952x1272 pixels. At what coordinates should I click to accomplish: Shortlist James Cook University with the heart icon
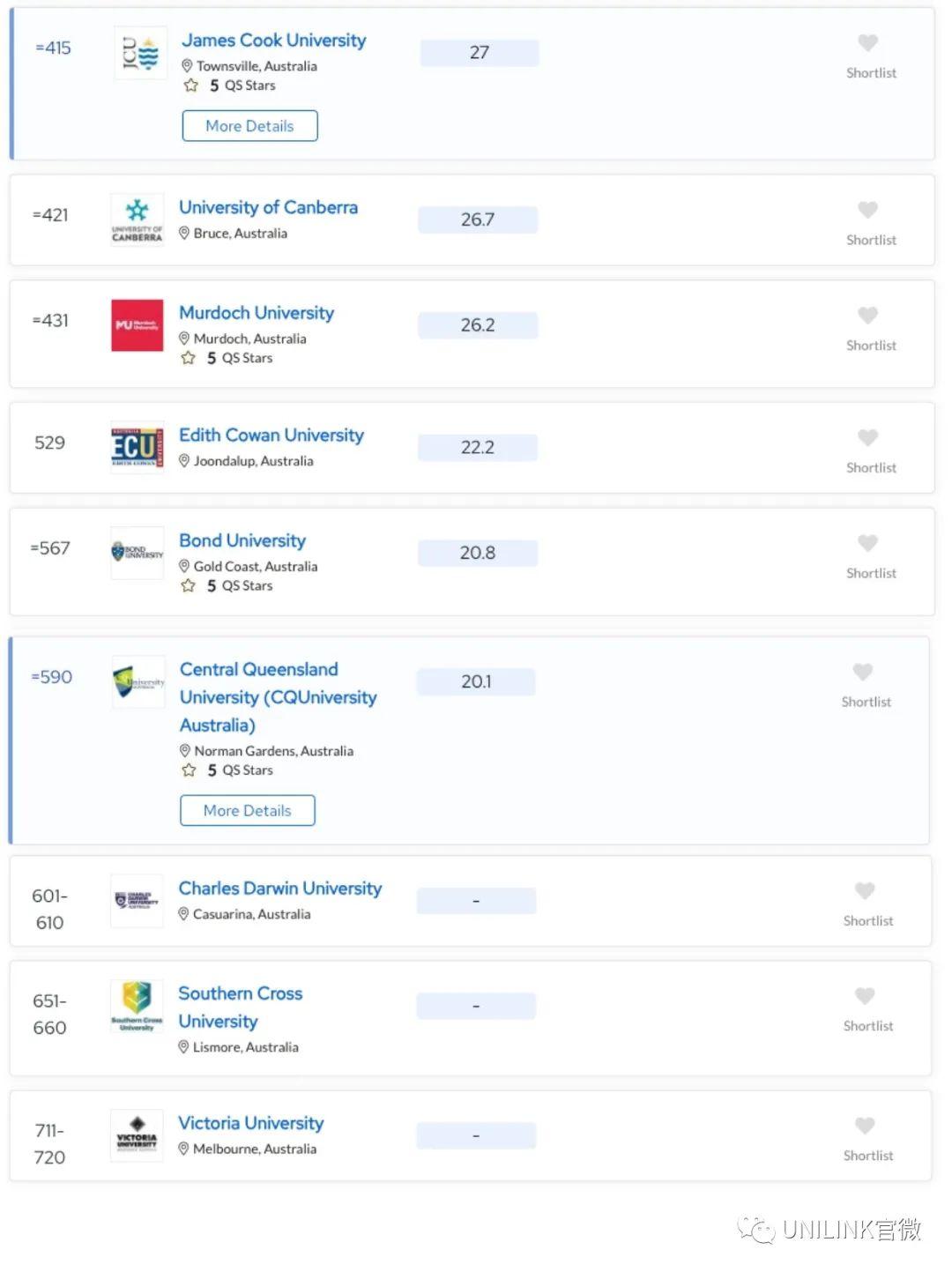click(867, 42)
